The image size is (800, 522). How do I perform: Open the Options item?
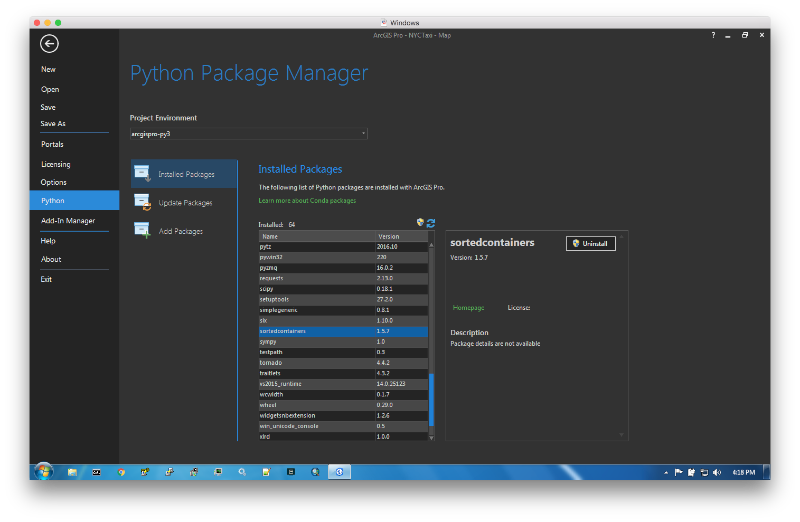click(x=54, y=182)
